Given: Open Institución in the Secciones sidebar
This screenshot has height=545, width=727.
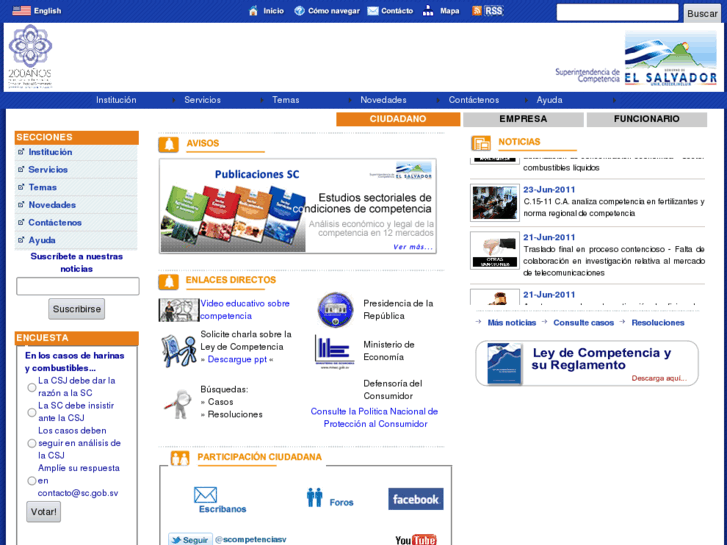Looking at the screenshot, I should click(x=50, y=152).
